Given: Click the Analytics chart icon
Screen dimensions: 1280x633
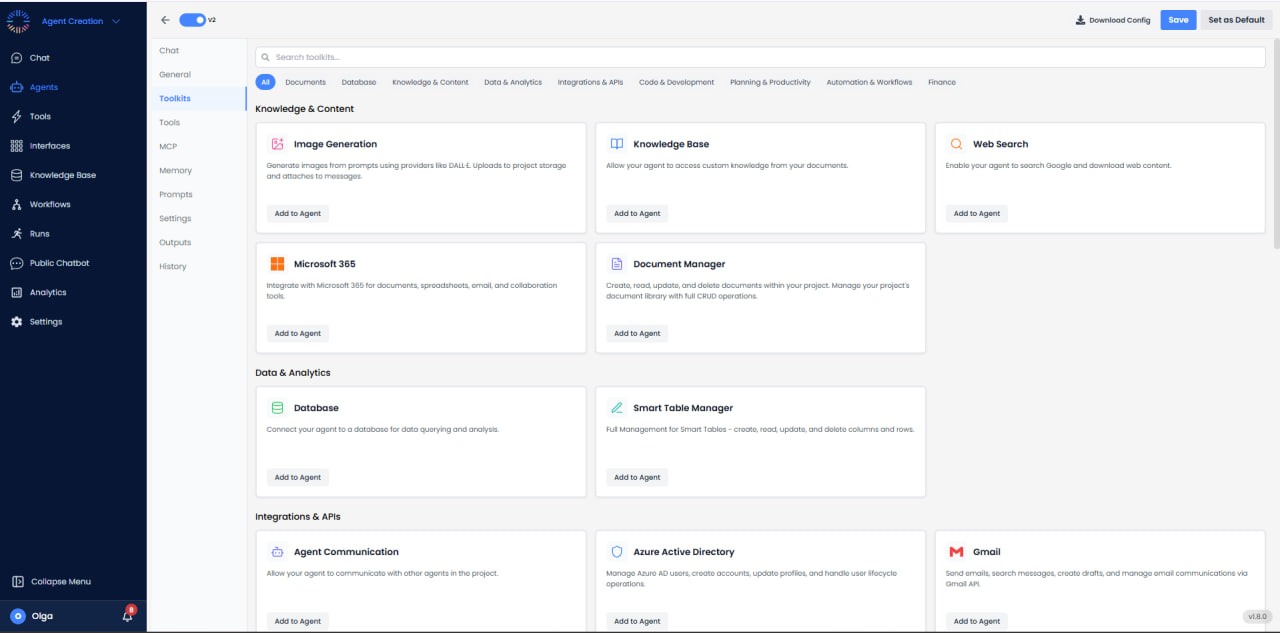Looking at the screenshot, I should (x=16, y=292).
